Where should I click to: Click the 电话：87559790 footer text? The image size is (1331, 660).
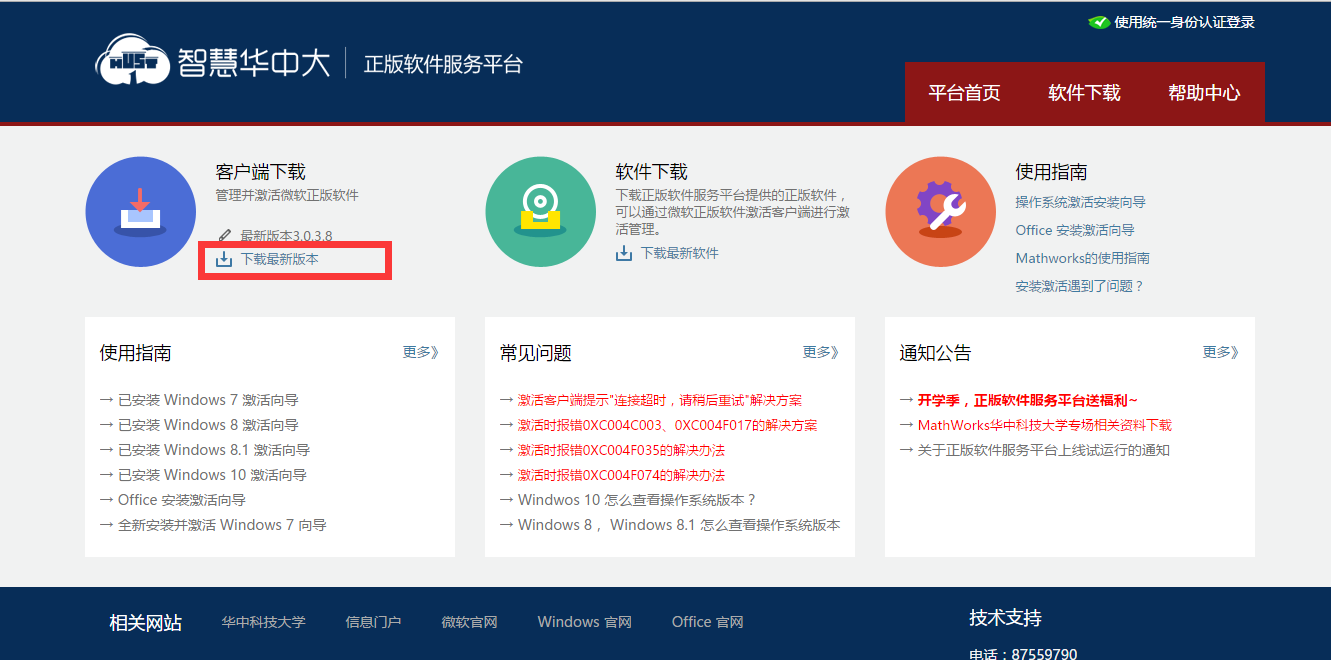point(1023,654)
